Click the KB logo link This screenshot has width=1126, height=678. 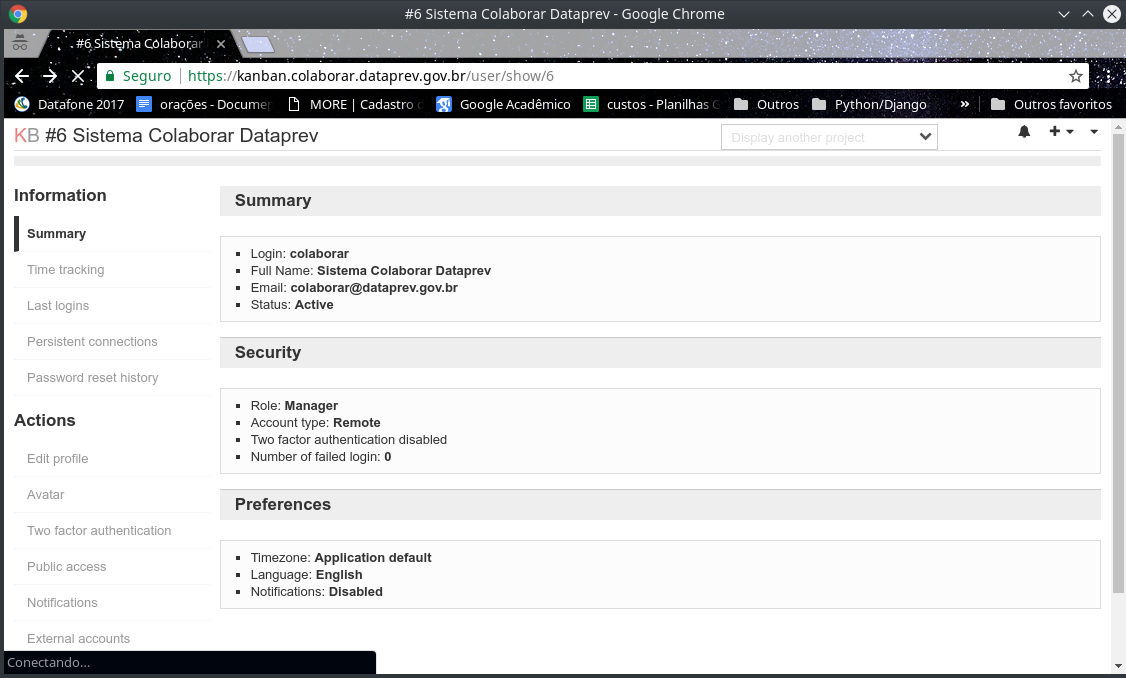pos(27,135)
